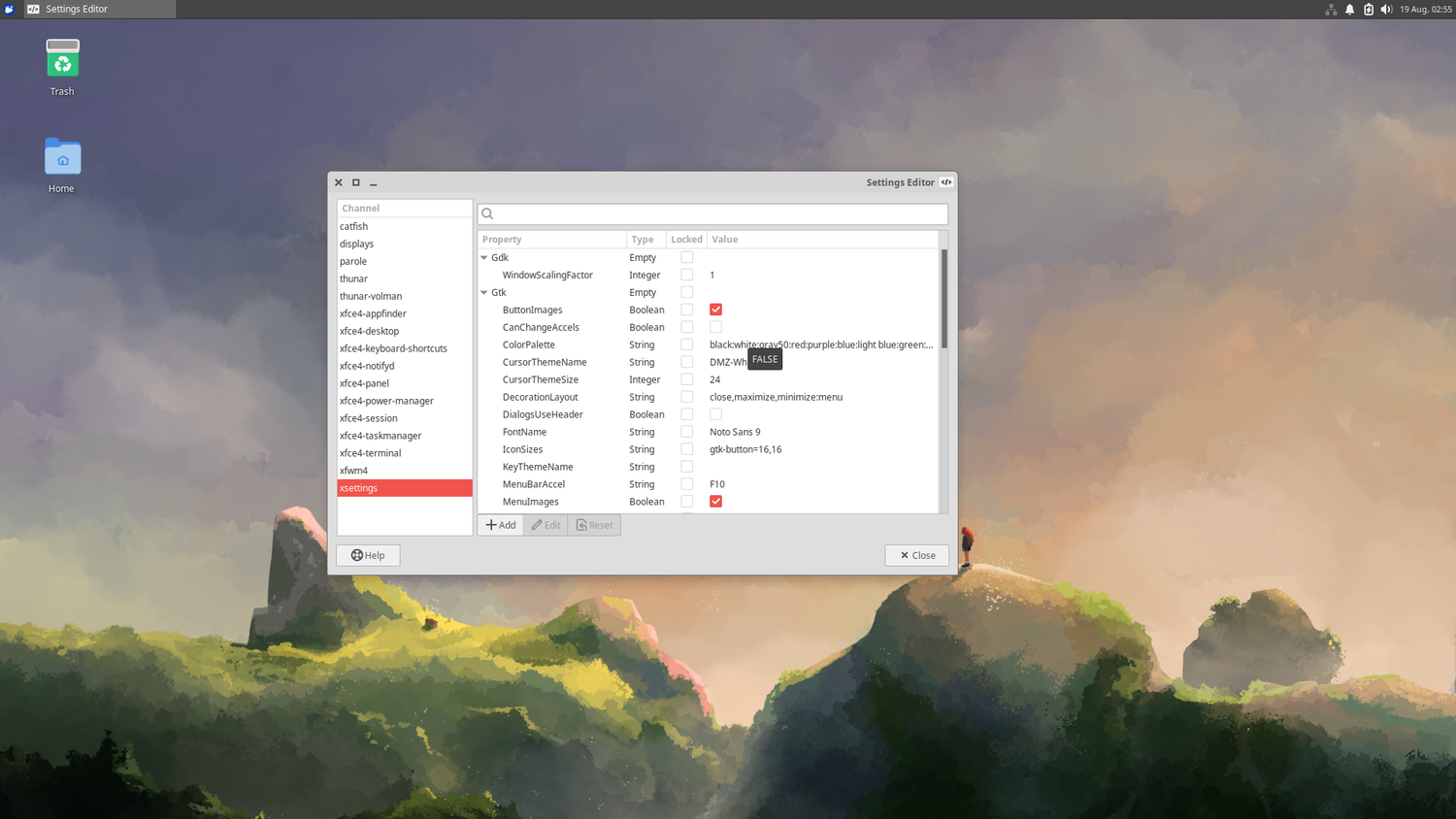
Task: Select the xfce4-power-manager channel
Action: click(x=405, y=401)
